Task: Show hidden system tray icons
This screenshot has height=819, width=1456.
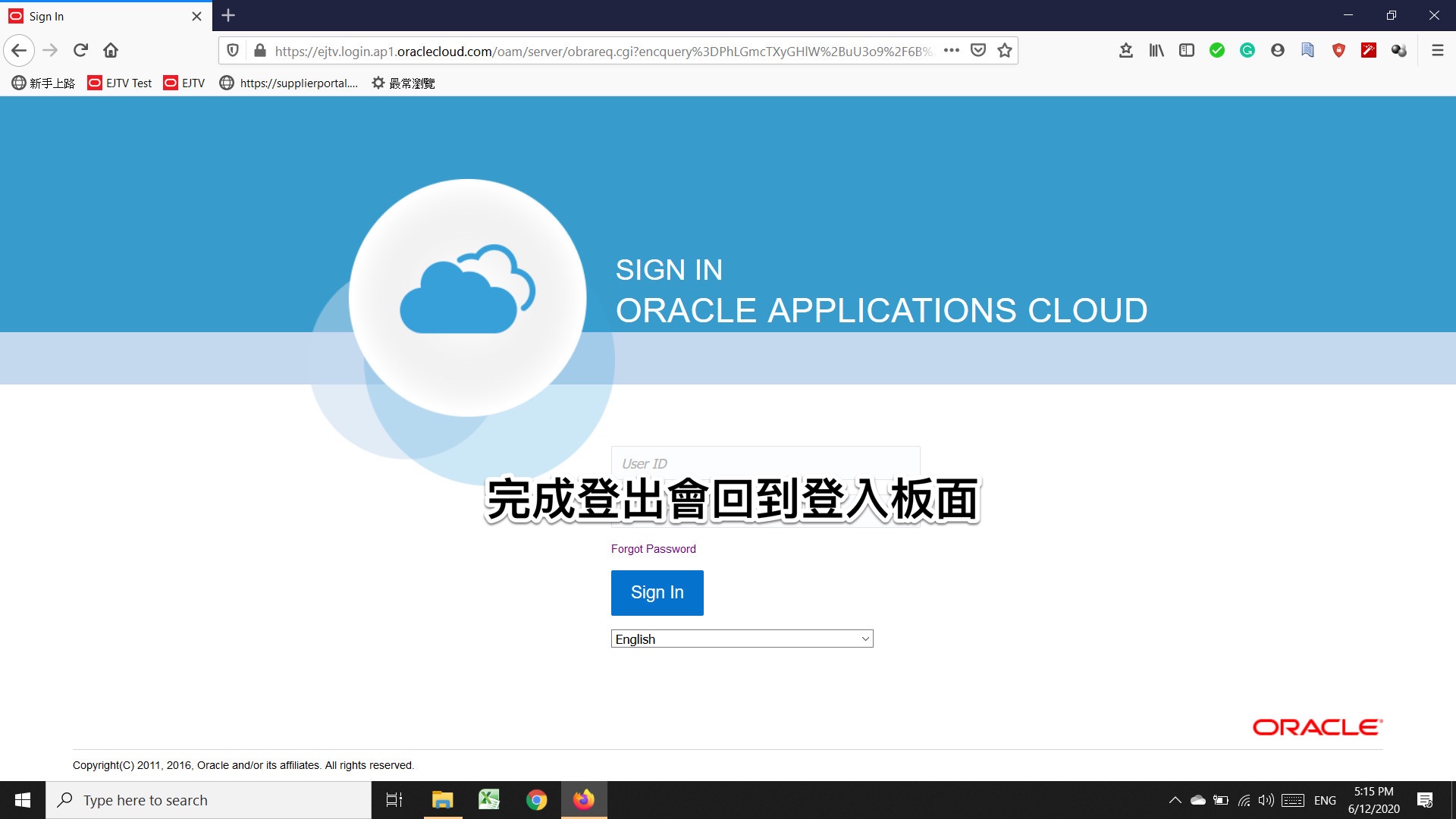Action: pos(1175,800)
